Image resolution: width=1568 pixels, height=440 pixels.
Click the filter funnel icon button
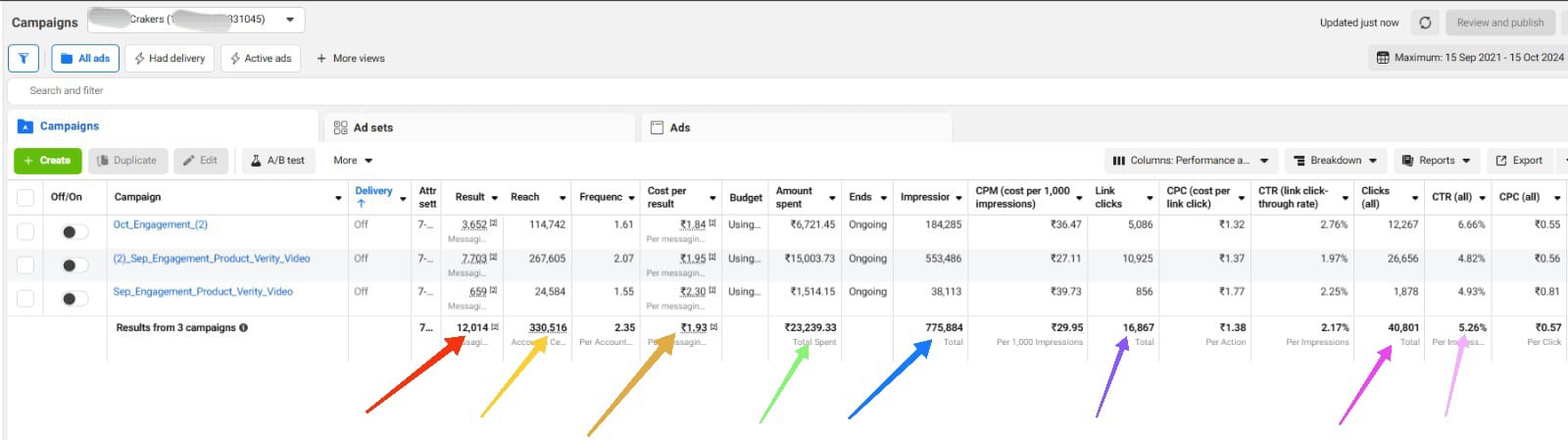pyautogui.click(x=24, y=59)
